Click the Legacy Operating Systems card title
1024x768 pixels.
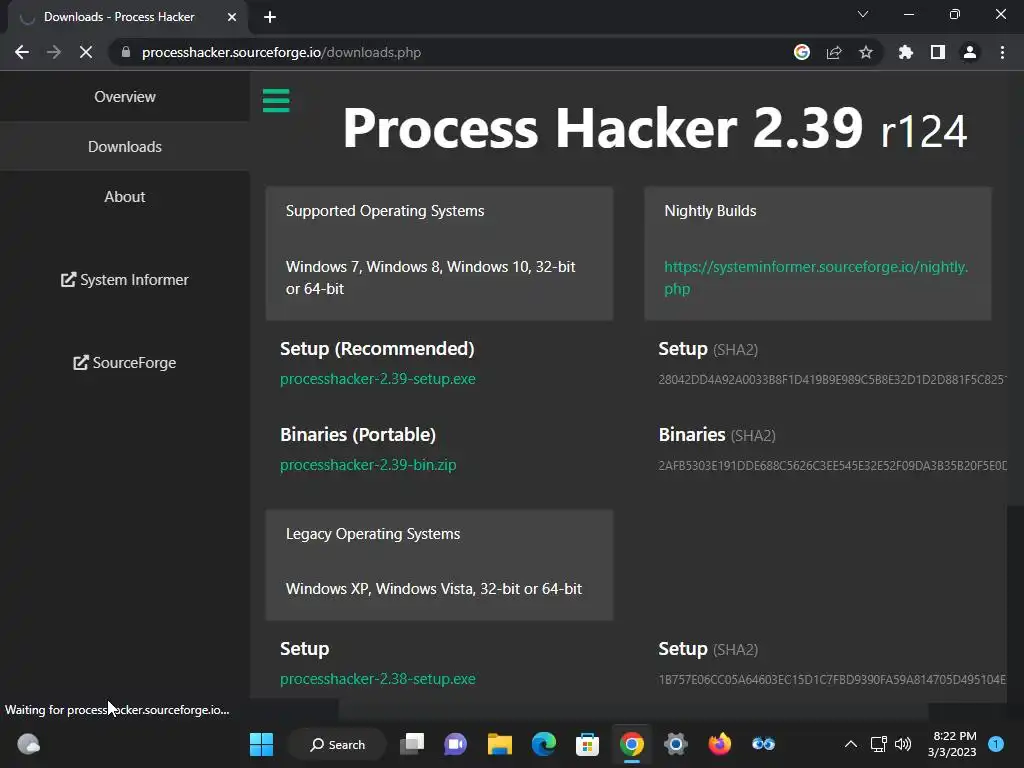point(373,534)
